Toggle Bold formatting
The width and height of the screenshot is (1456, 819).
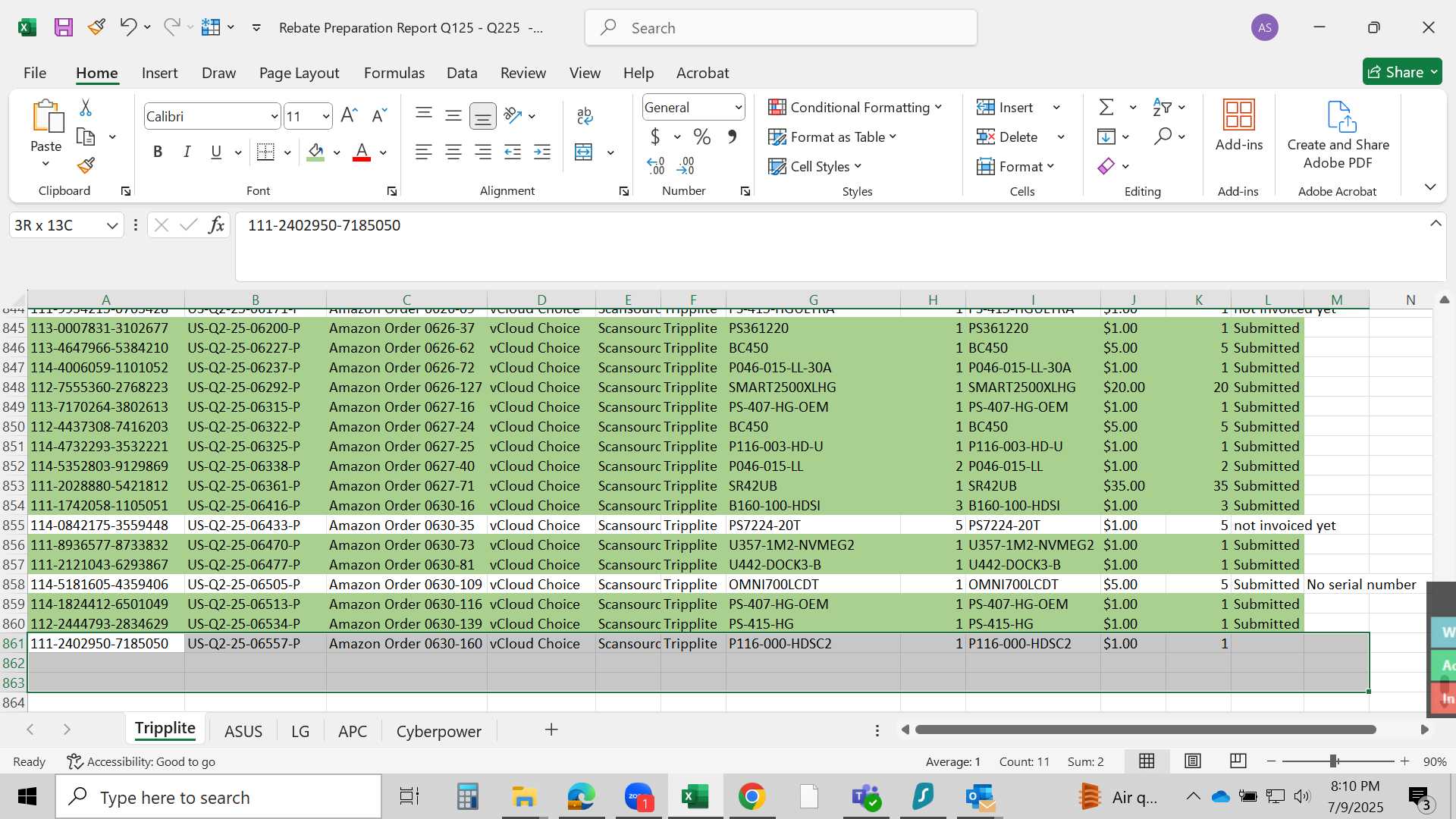[158, 152]
